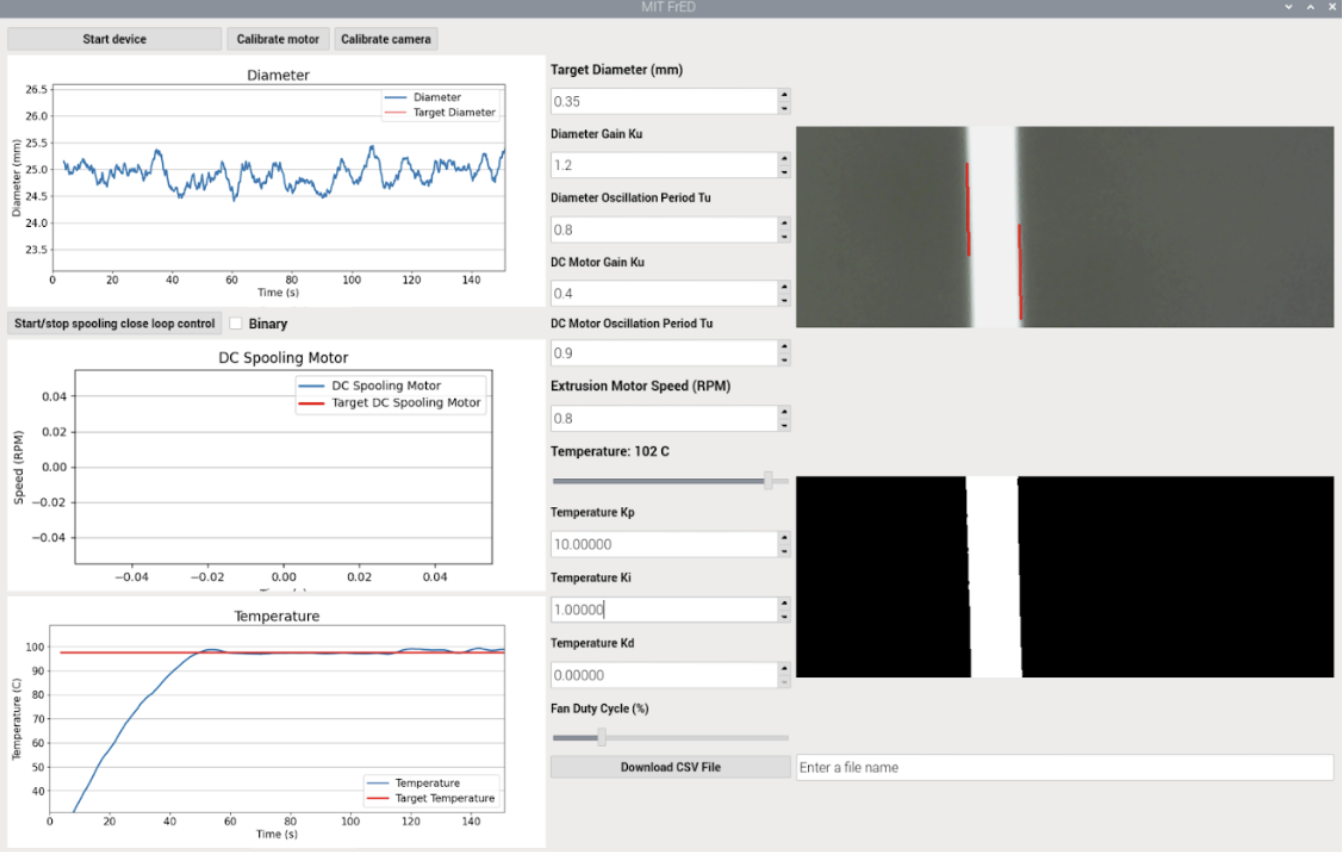Increment DC Motor Oscillation Period Tu value

coord(786,348)
